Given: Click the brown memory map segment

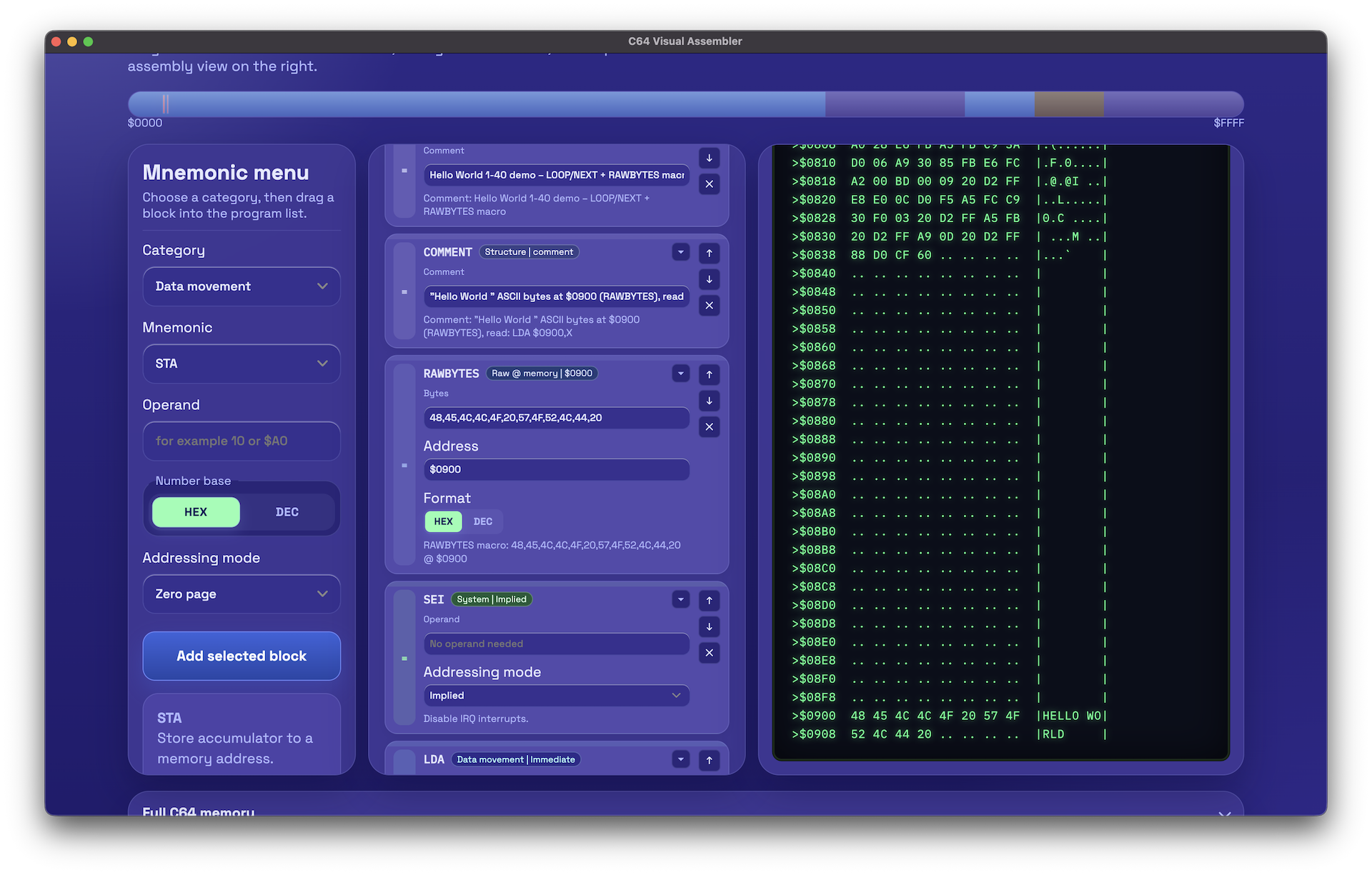Looking at the screenshot, I should click(1069, 104).
